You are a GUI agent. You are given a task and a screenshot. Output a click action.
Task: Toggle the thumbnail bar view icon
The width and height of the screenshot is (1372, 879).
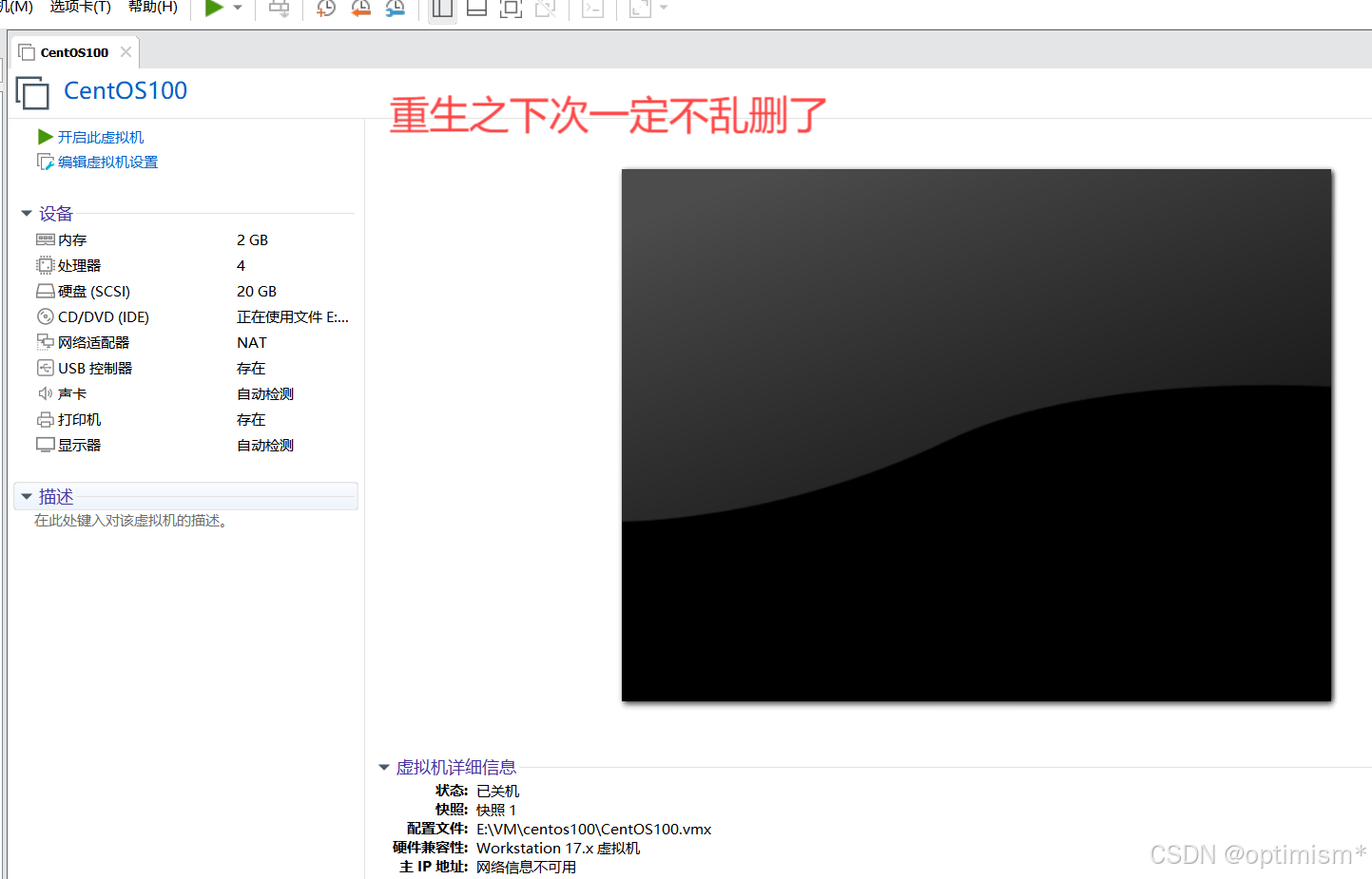pyautogui.click(x=476, y=9)
